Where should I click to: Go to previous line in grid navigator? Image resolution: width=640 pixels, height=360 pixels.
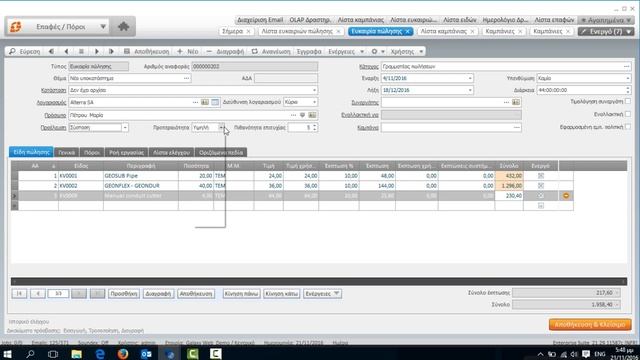coord(38,293)
